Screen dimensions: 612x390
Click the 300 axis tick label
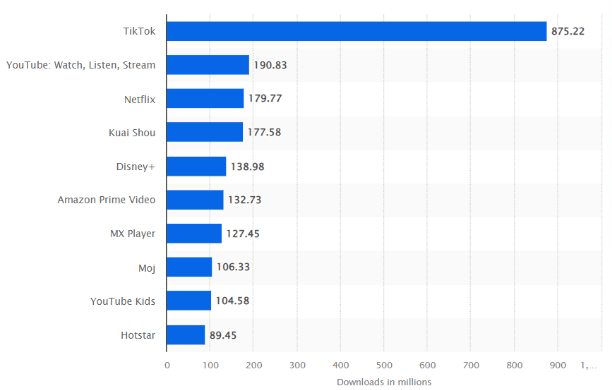pyautogui.click(x=297, y=365)
